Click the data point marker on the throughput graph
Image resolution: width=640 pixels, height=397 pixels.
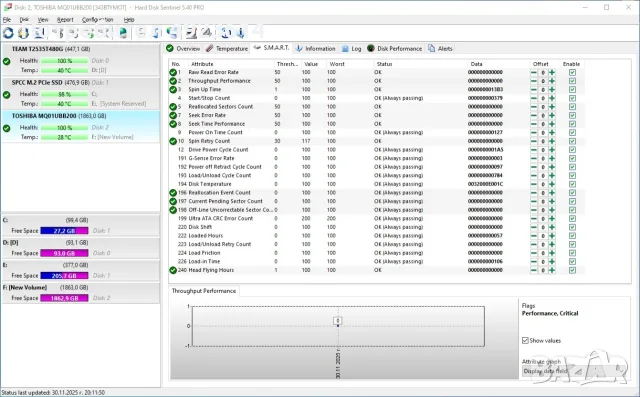click(x=338, y=325)
